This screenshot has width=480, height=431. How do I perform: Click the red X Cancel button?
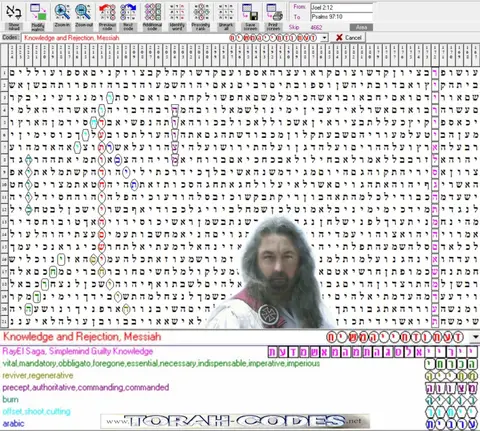[x=348, y=37]
